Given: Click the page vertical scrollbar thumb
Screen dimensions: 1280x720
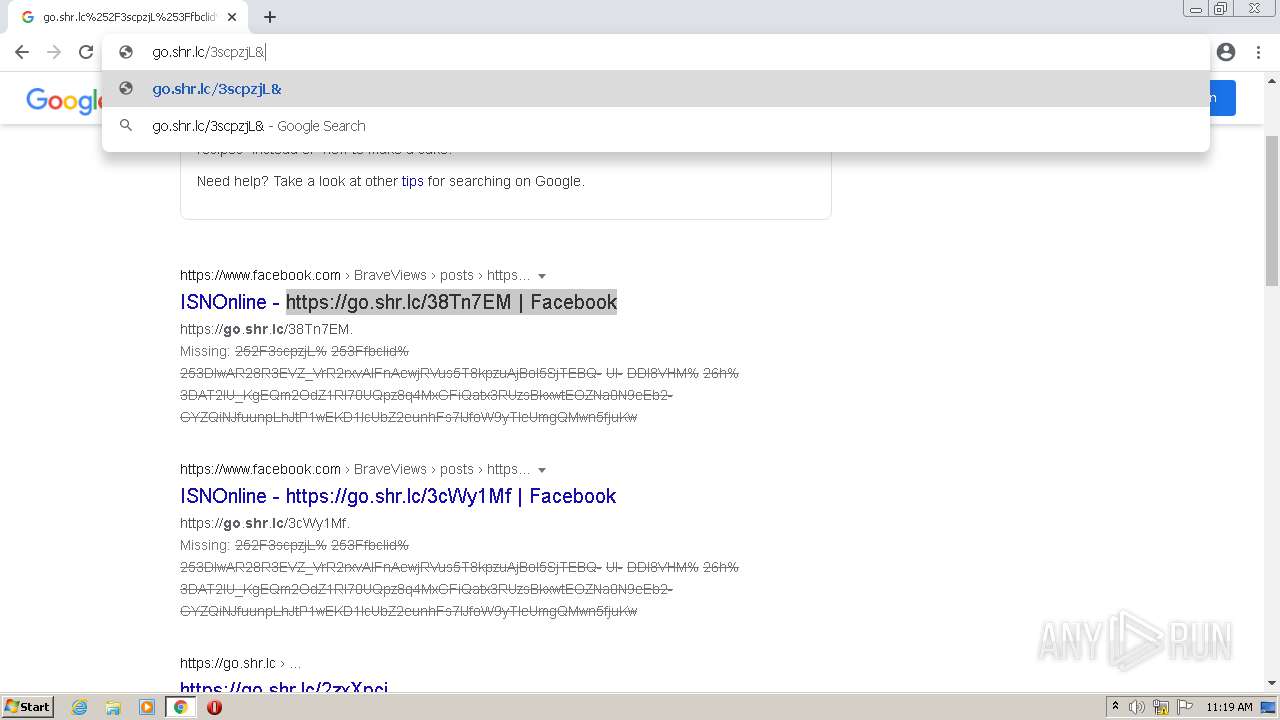Looking at the screenshot, I should coord(1271,210).
